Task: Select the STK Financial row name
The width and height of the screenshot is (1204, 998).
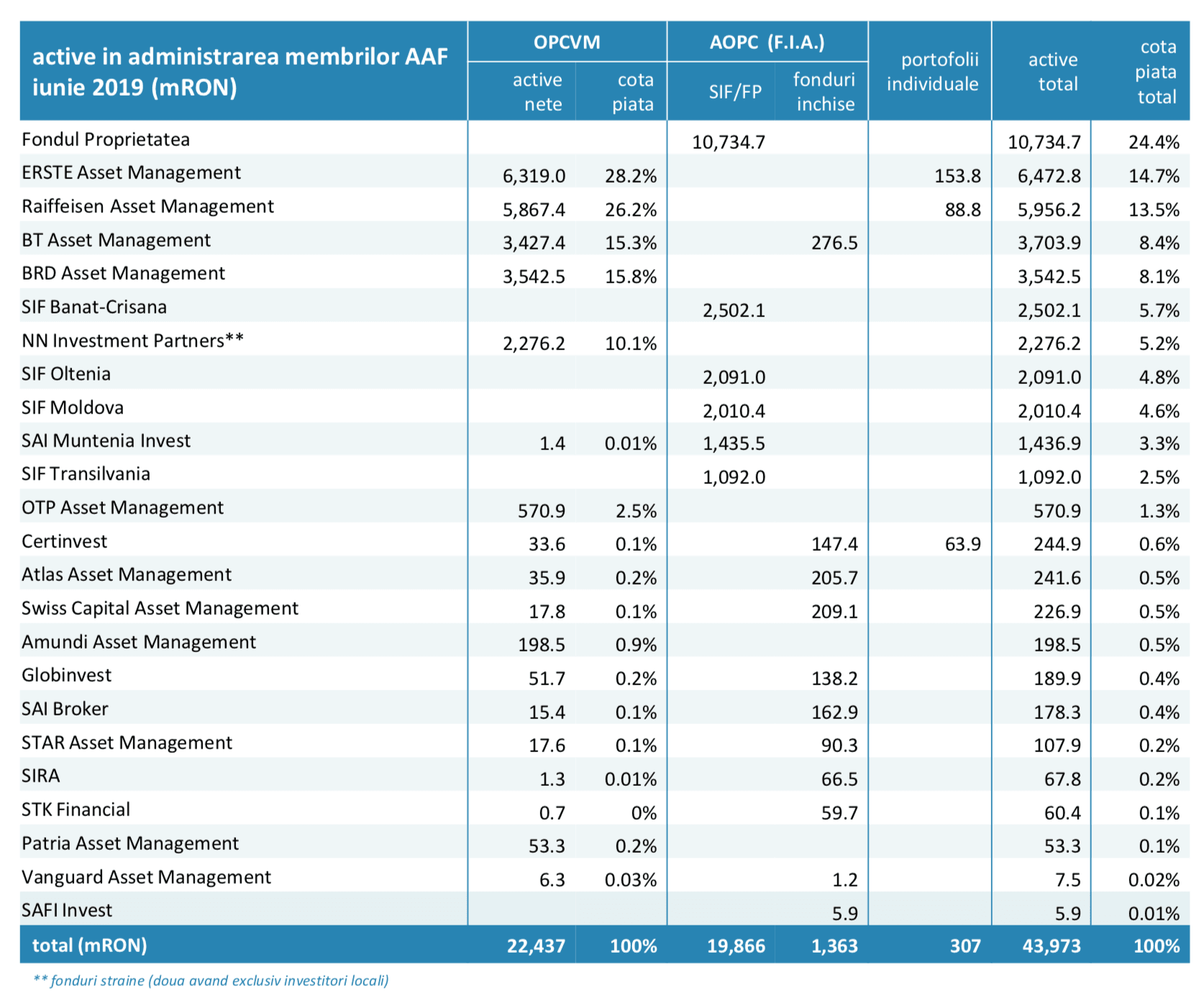Action: 76,810
